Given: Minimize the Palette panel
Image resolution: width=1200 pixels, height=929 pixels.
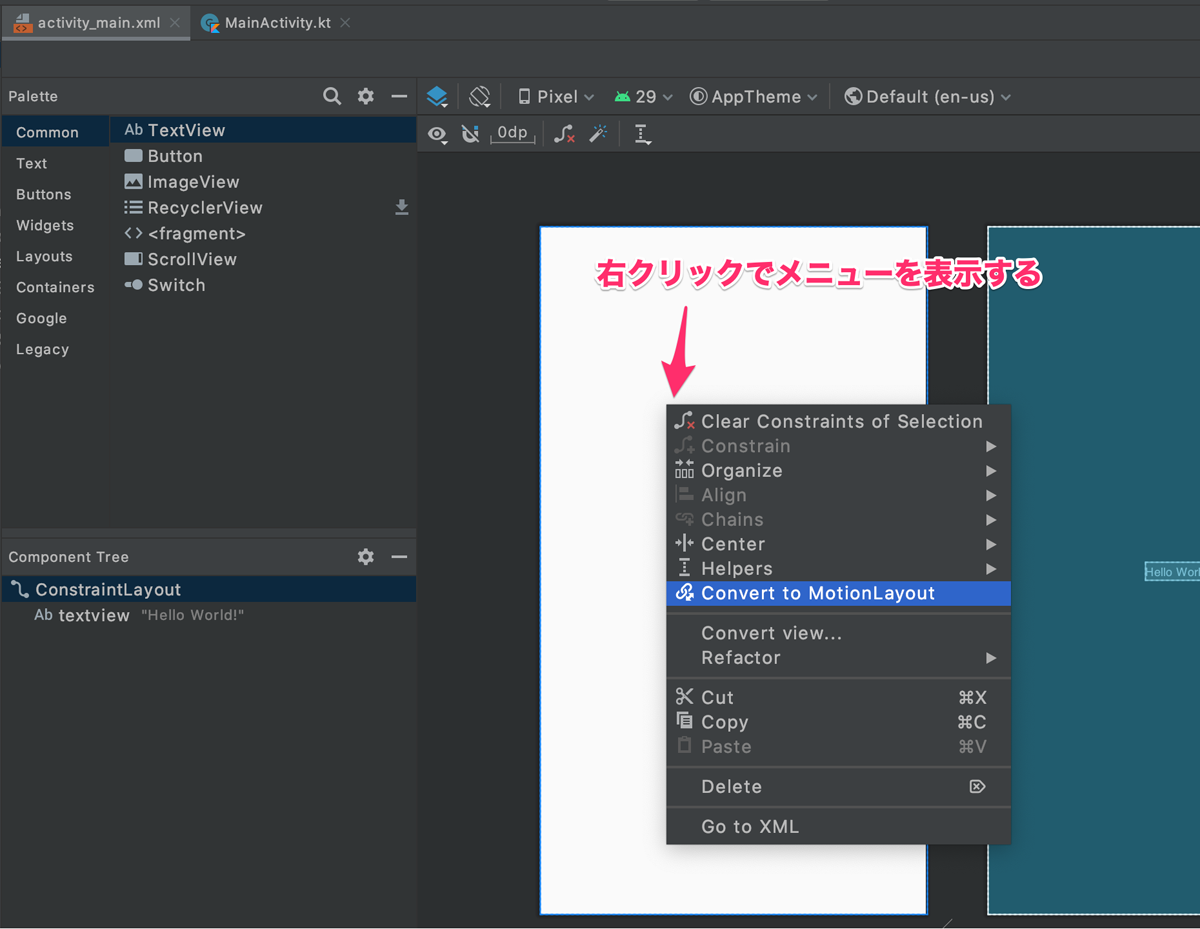Looking at the screenshot, I should coord(399,96).
